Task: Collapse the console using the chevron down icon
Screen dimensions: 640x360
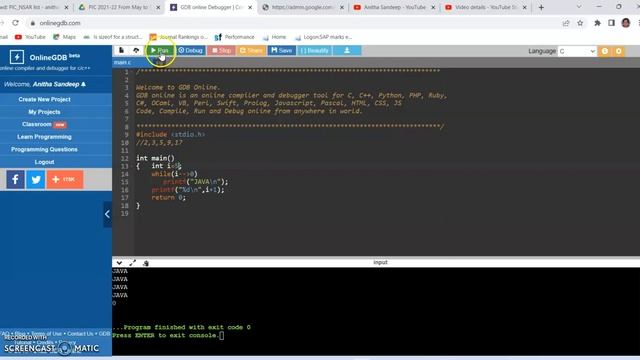Action: [119, 263]
